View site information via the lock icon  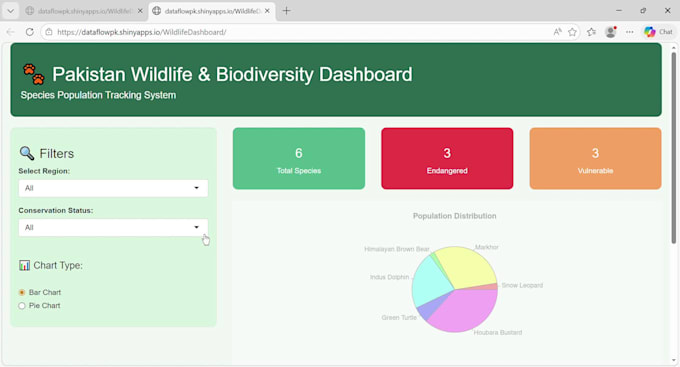coord(49,32)
